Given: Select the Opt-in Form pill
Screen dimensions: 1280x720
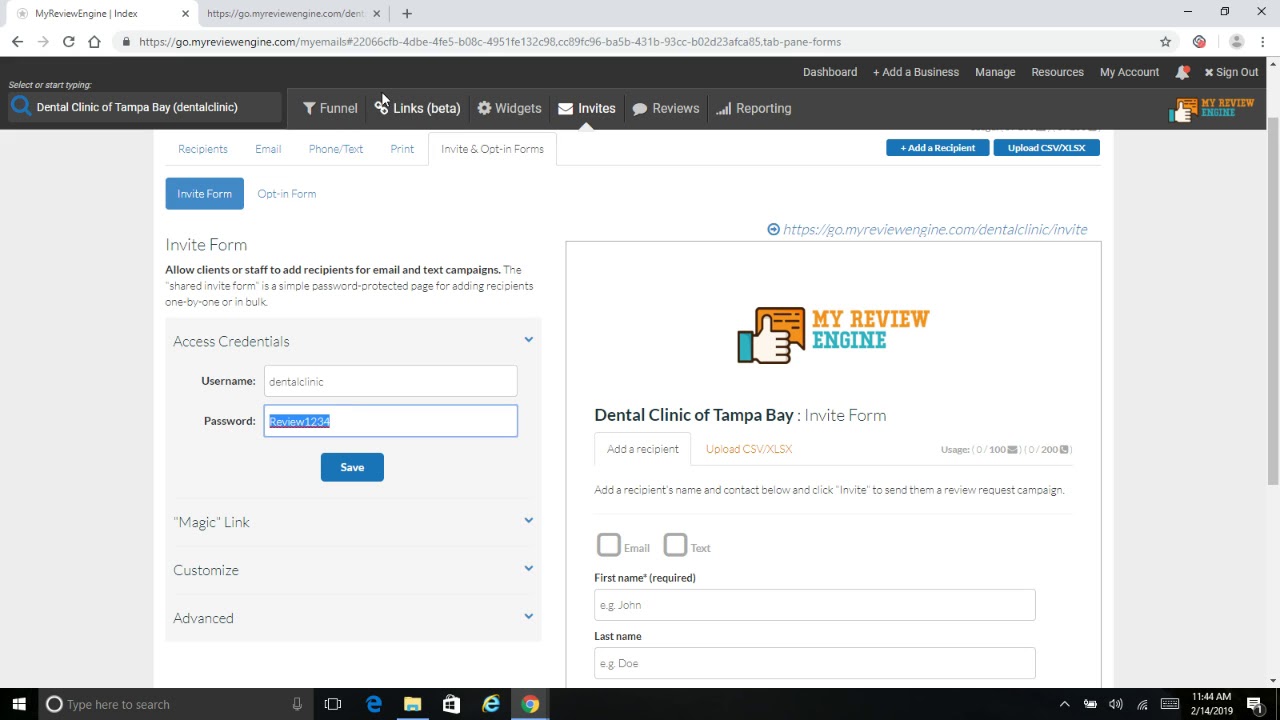Looking at the screenshot, I should [x=286, y=194].
